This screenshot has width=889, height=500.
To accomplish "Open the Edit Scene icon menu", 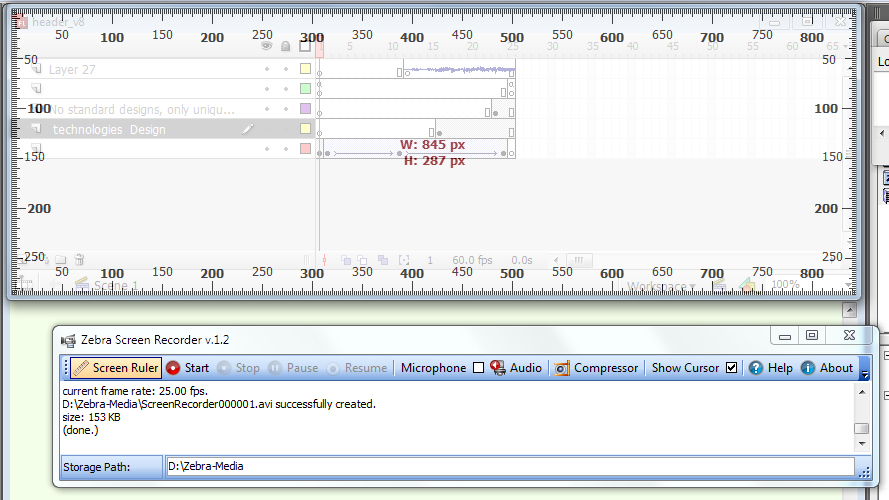I will [x=720, y=285].
